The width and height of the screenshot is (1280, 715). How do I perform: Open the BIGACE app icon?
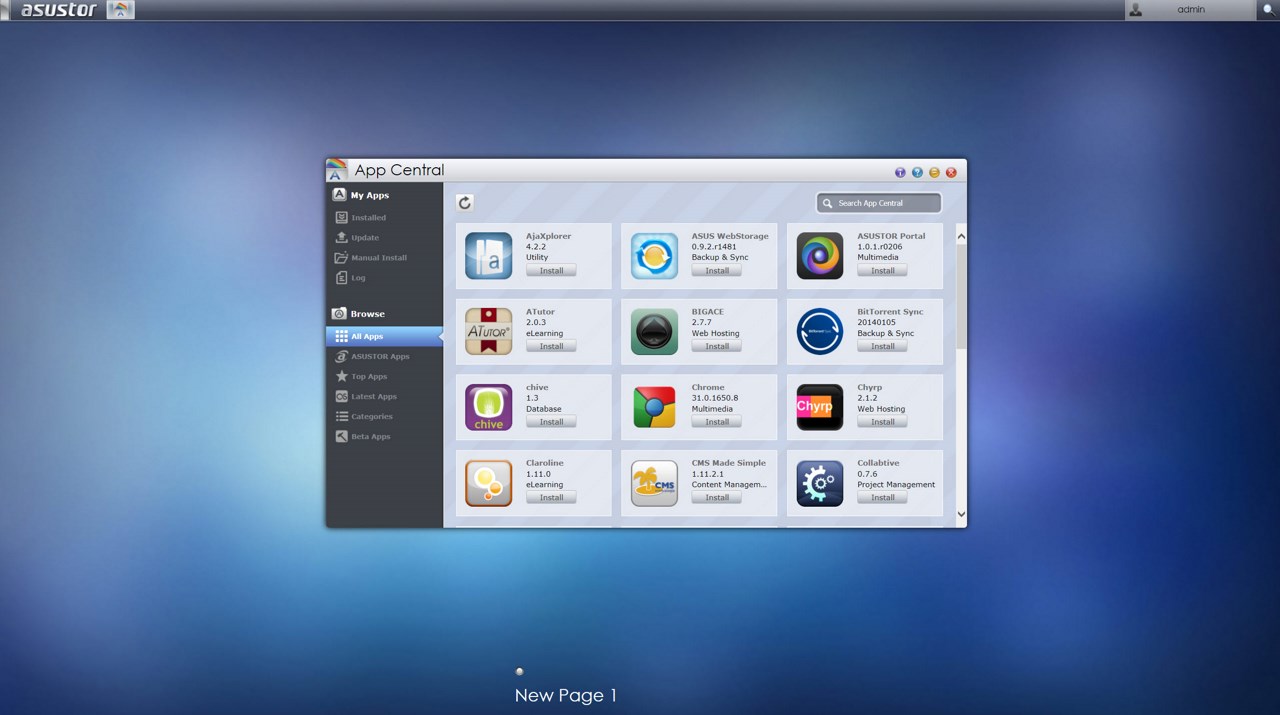coord(654,331)
